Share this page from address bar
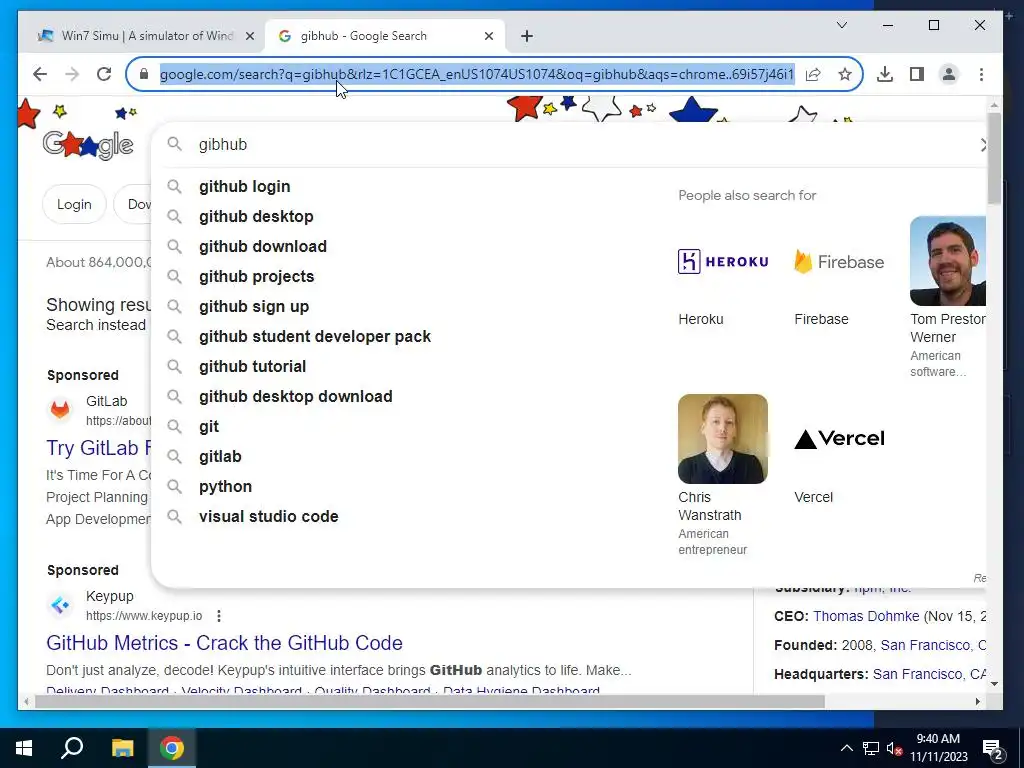Image resolution: width=1024 pixels, height=768 pixels. pyautogui.click(x=813, y=74)
